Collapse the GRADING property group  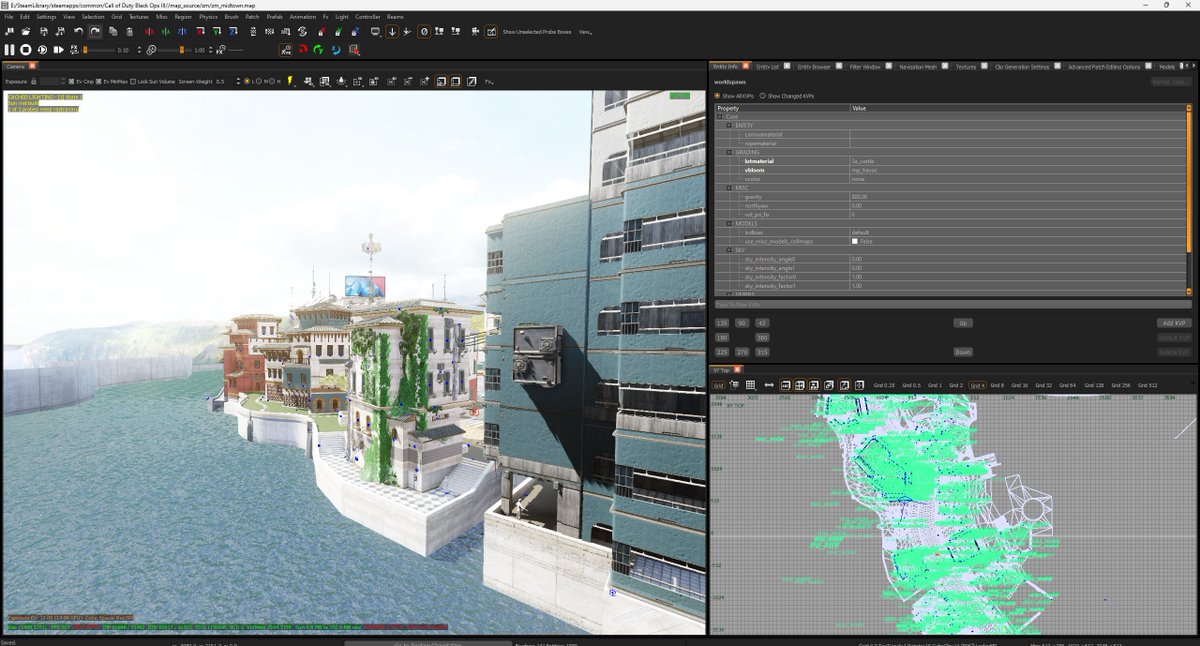coord(729,152)
